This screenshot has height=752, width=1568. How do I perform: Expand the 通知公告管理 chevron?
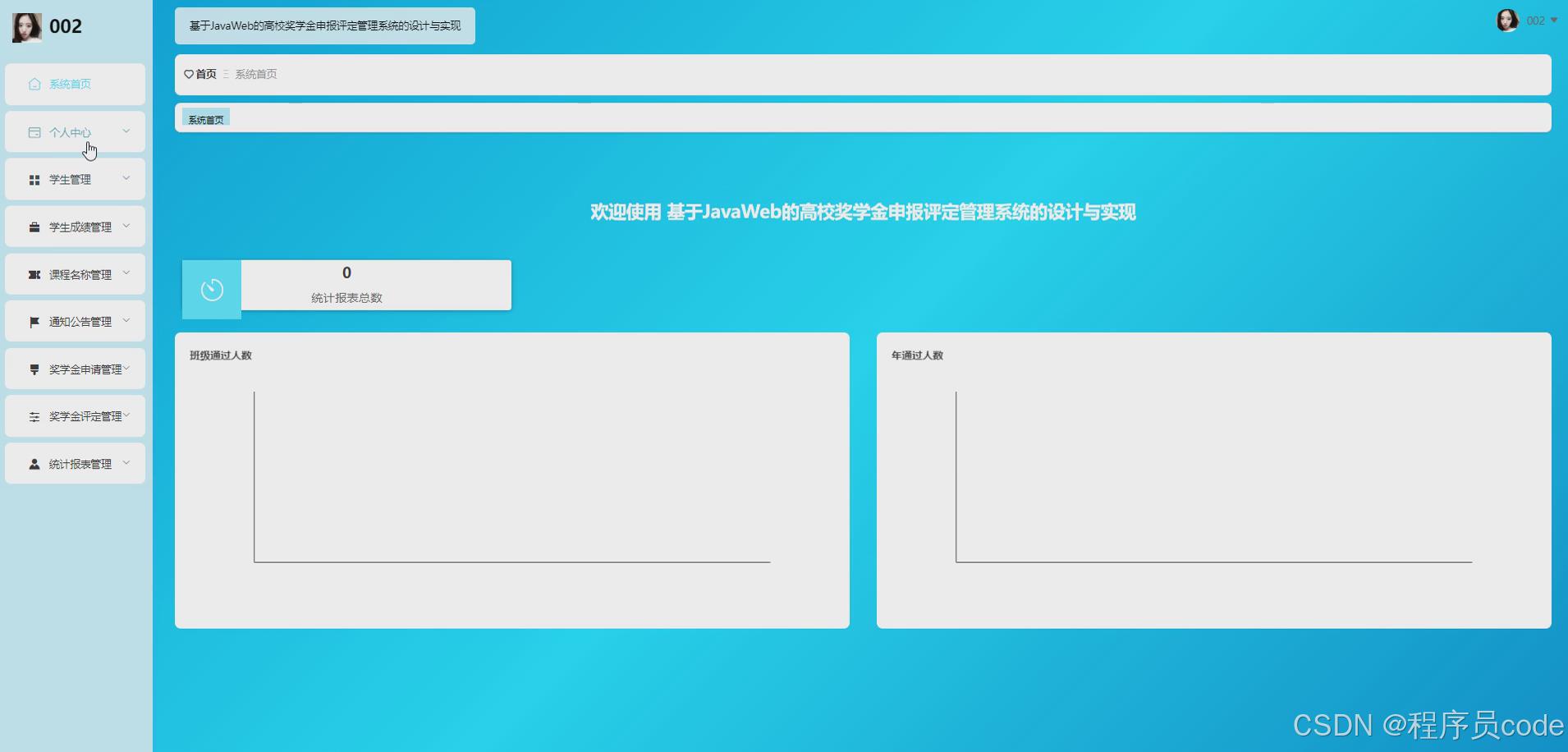pos(126,320)
